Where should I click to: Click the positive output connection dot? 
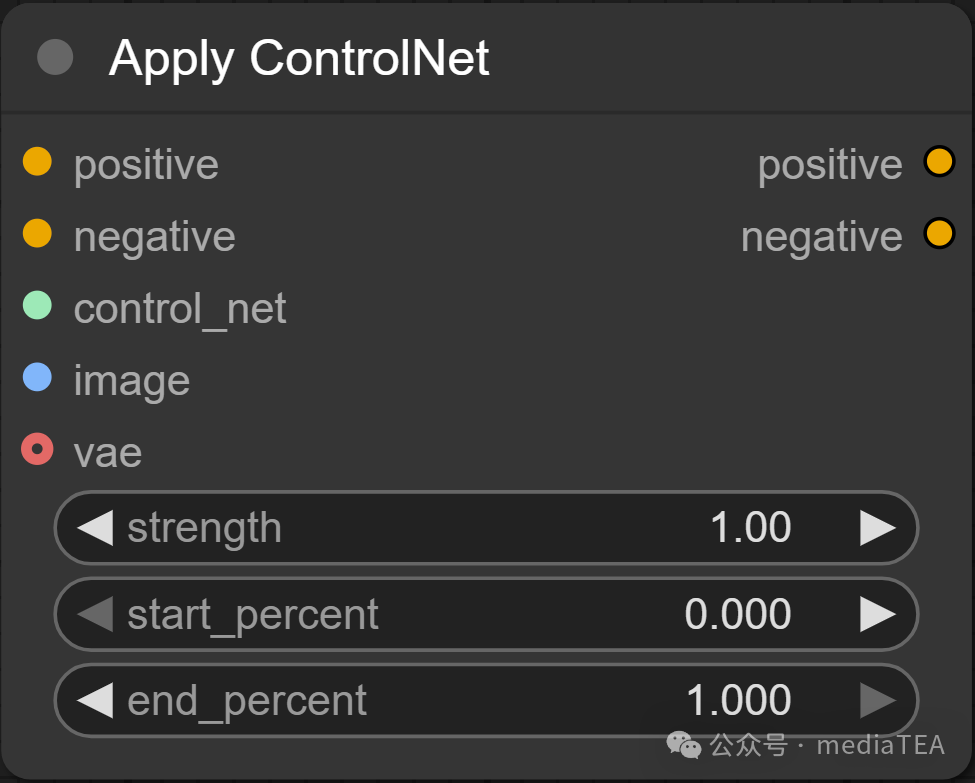[x=938, y=161]
